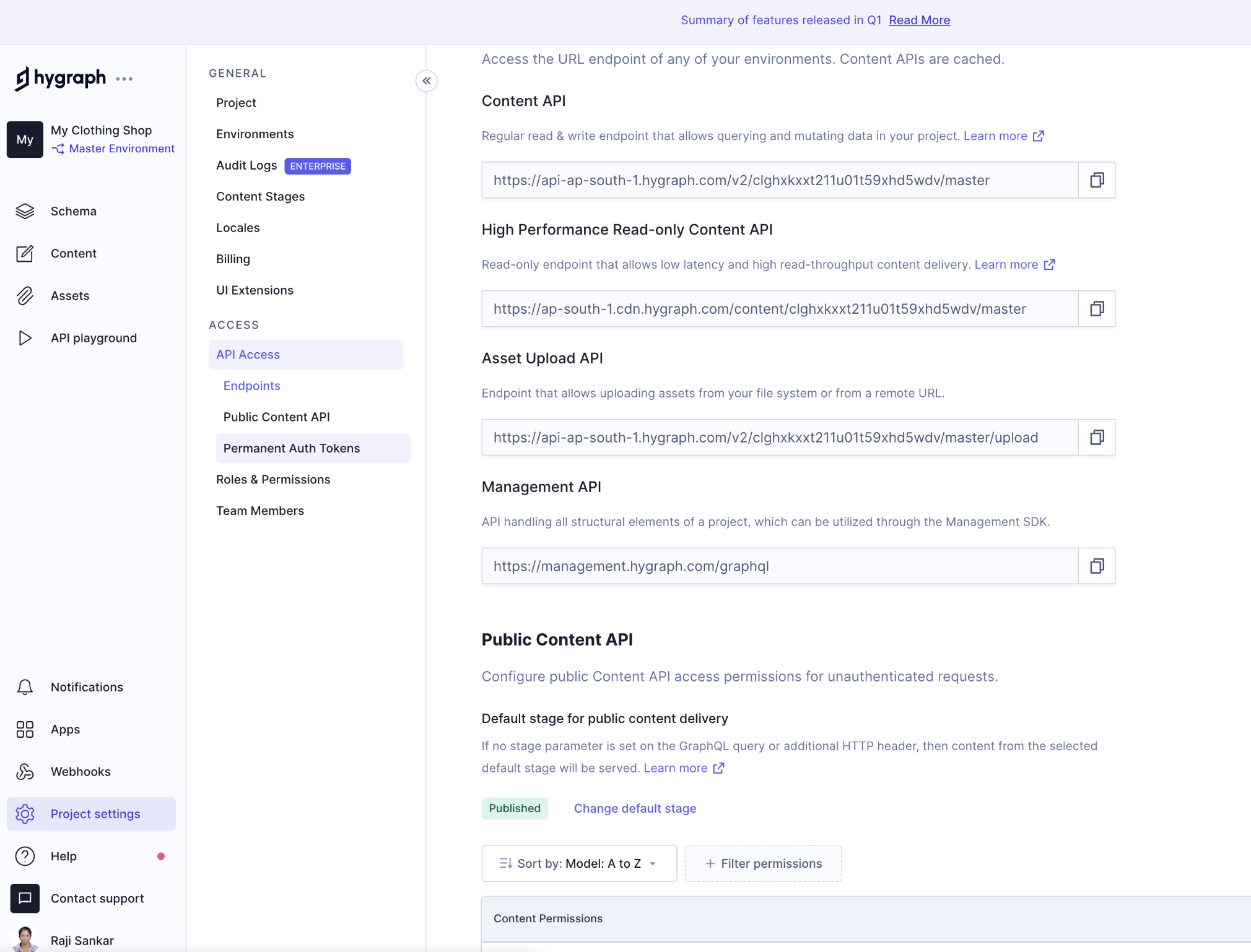Click the Read More link
The image size is (1251, 952).
(x=918, y=20)
